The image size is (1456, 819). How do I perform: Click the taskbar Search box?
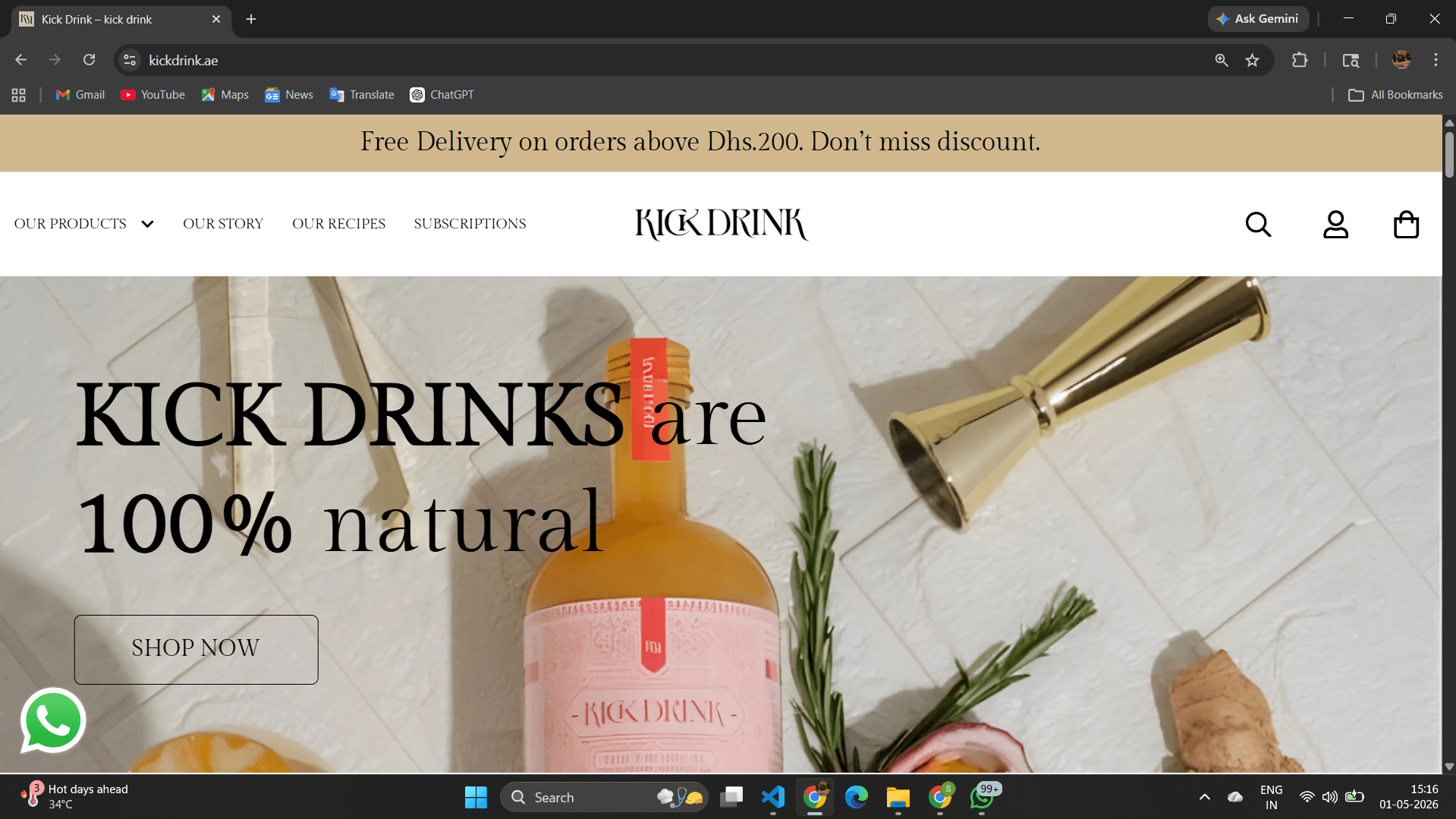[604, 797]
